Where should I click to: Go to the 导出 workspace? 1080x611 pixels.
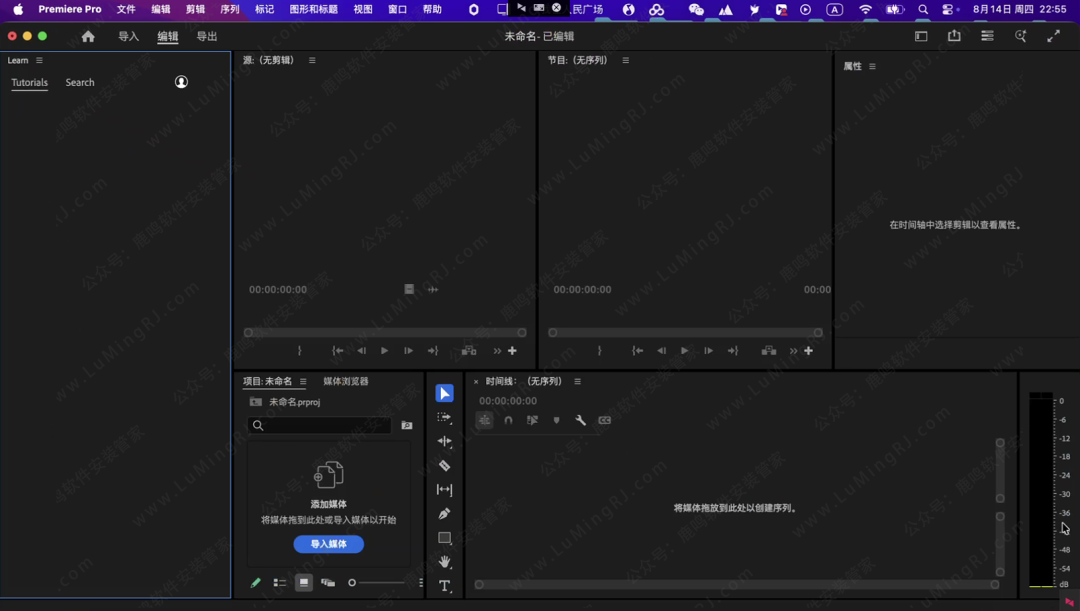coord(206,36)
